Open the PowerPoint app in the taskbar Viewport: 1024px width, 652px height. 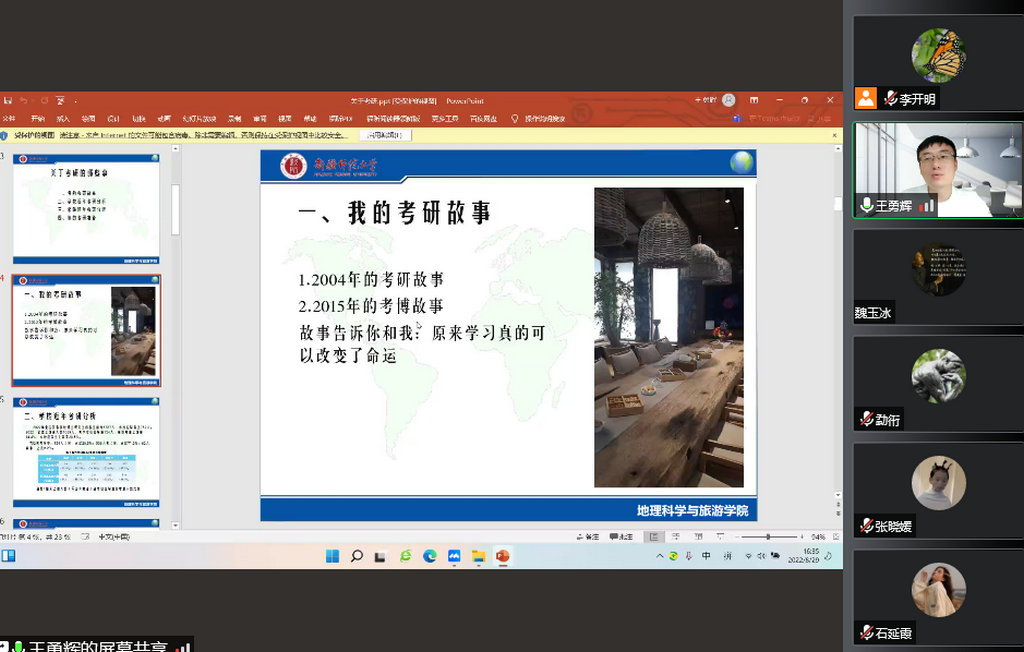(502, 556)
